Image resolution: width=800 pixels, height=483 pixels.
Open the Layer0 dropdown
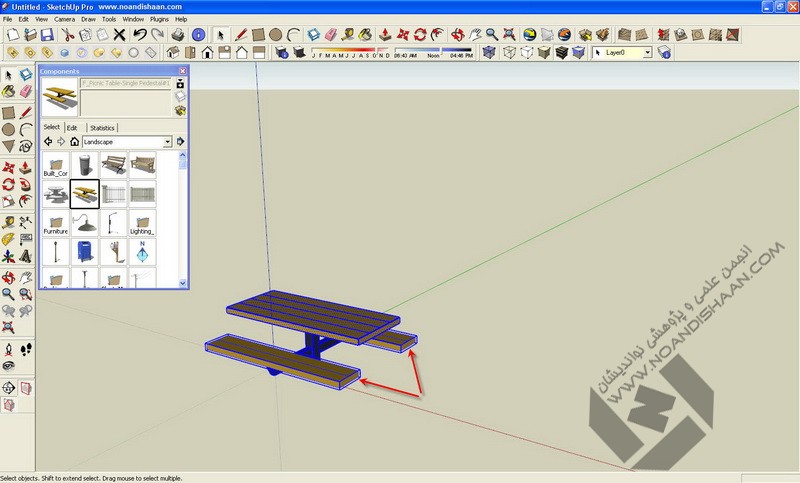(x=648, y=52)
